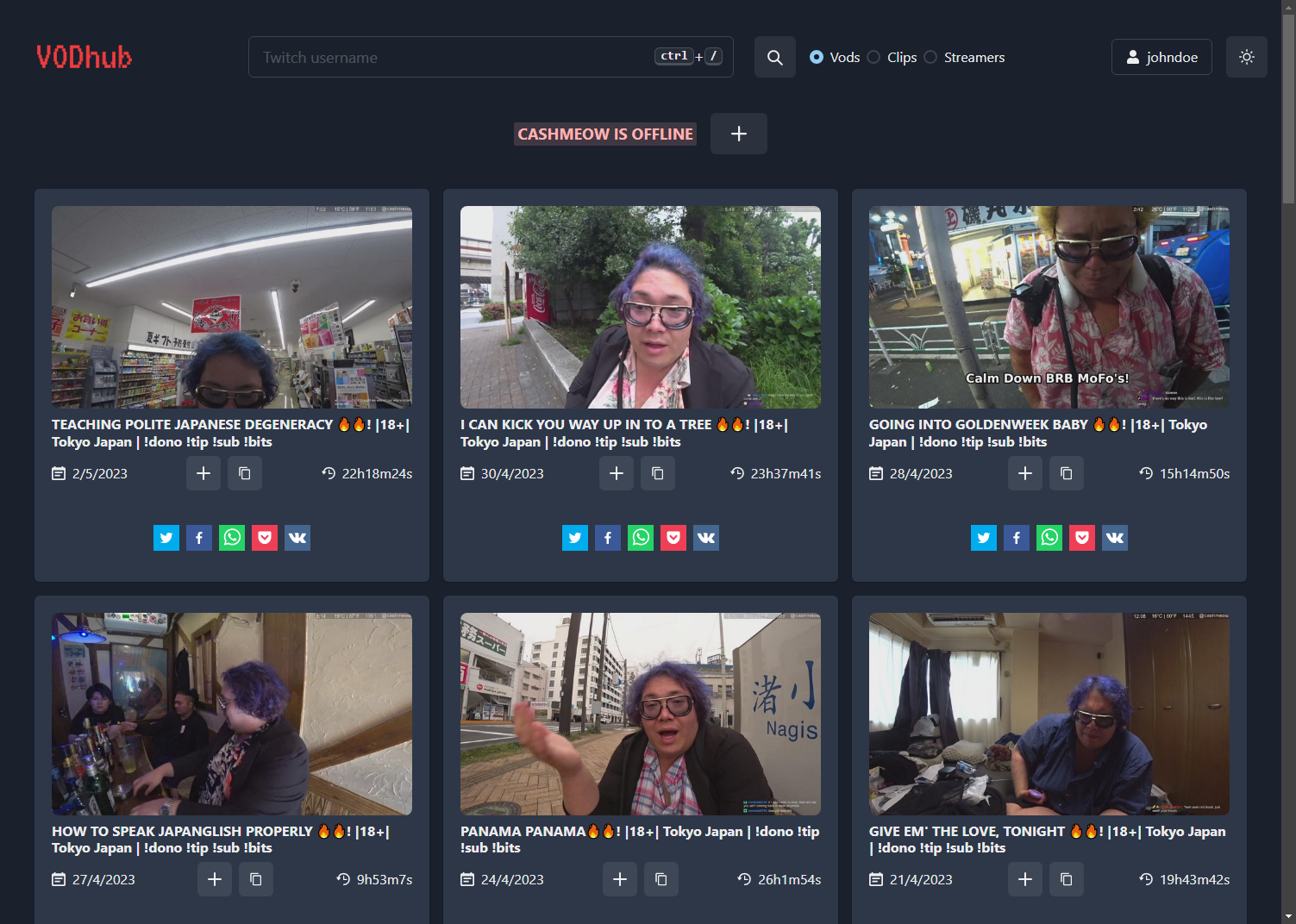Viewport: 1296px width, 924px height.
Task: Open the GOING INTO GOLDENWEEK BABY title link
Action: (1038, 433)
